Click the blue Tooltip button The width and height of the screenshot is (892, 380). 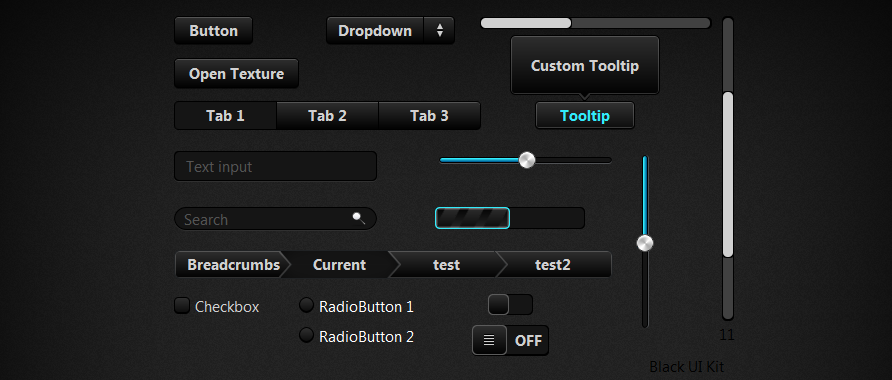(x=585, y=116)
